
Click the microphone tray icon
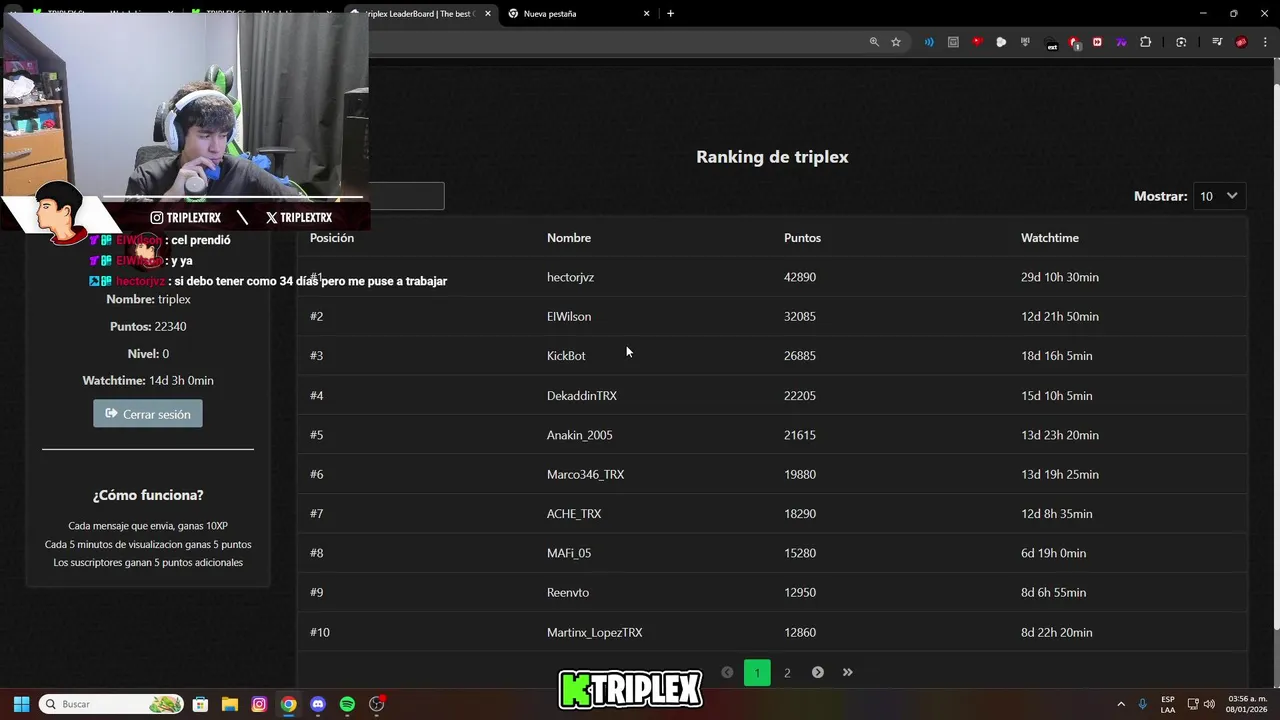pyautogui.click(x=1142, y=704)
